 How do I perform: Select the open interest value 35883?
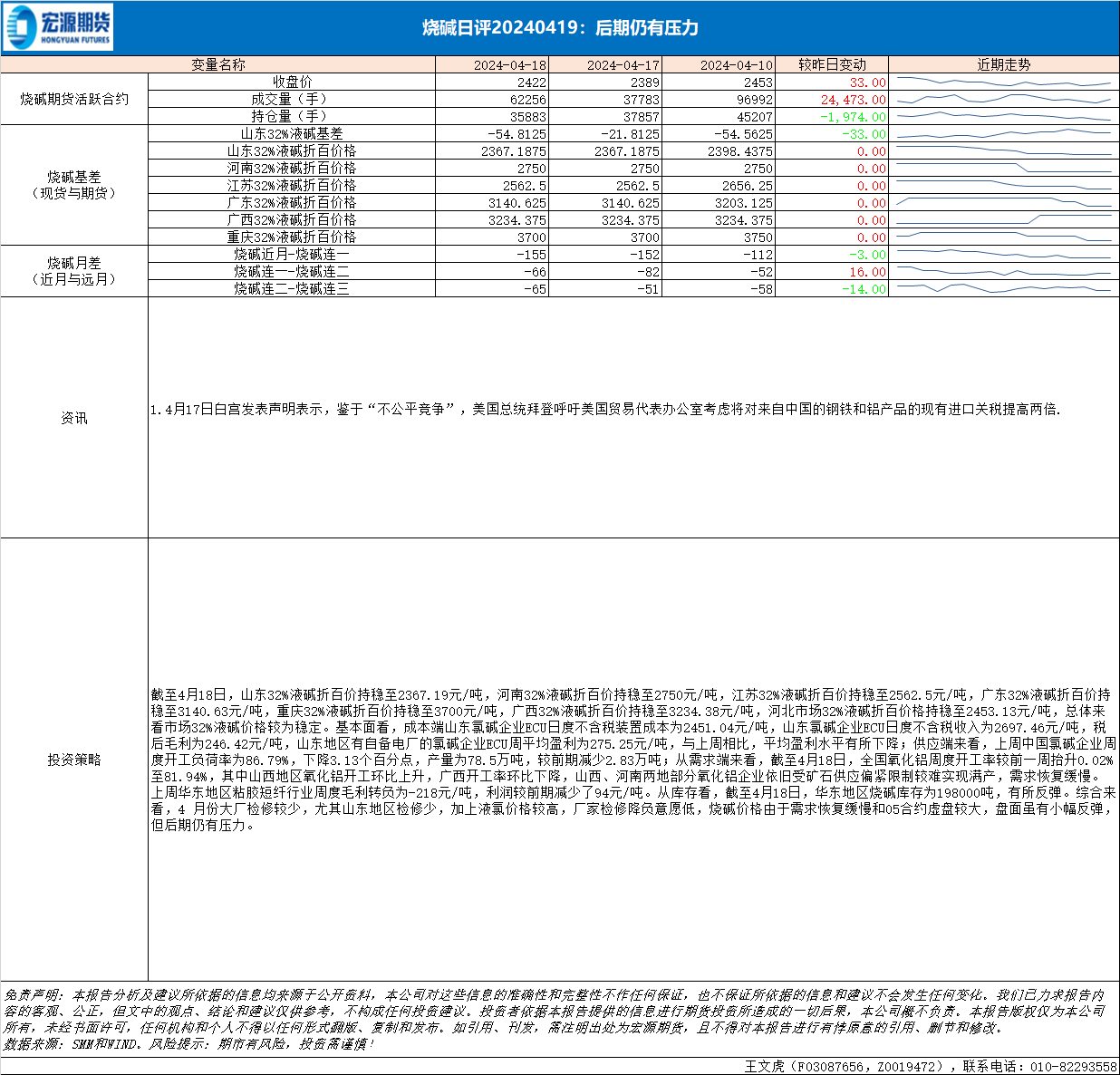528,117
